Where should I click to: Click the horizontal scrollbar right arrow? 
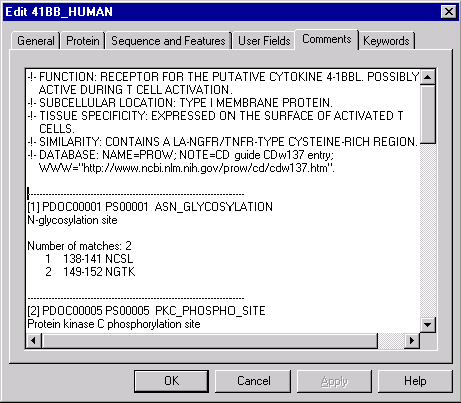pyautogui.click(x=412, y=341)
